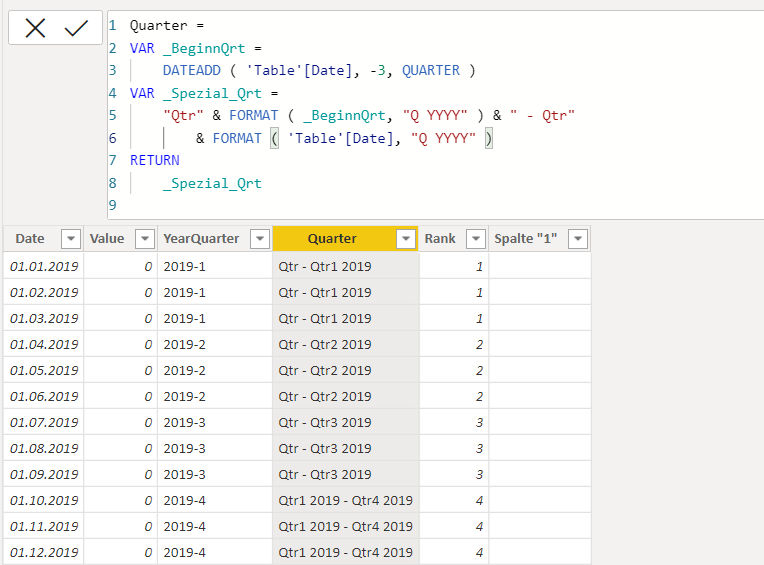Click the Value cell in the 01.03.2019 row
Viewport: 764px width, 565px height.
point(120,319)
